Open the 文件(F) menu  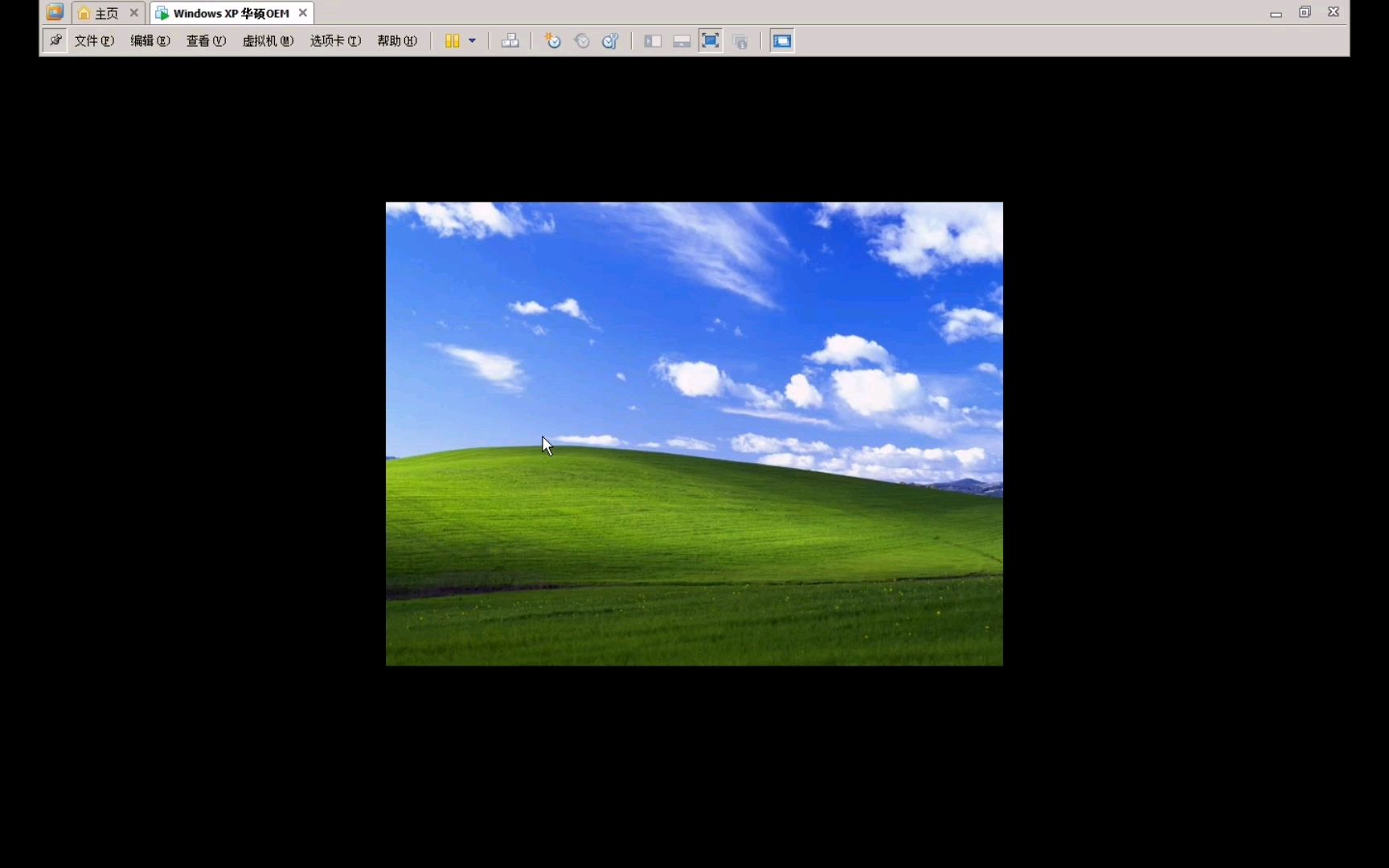coord(94,41)
